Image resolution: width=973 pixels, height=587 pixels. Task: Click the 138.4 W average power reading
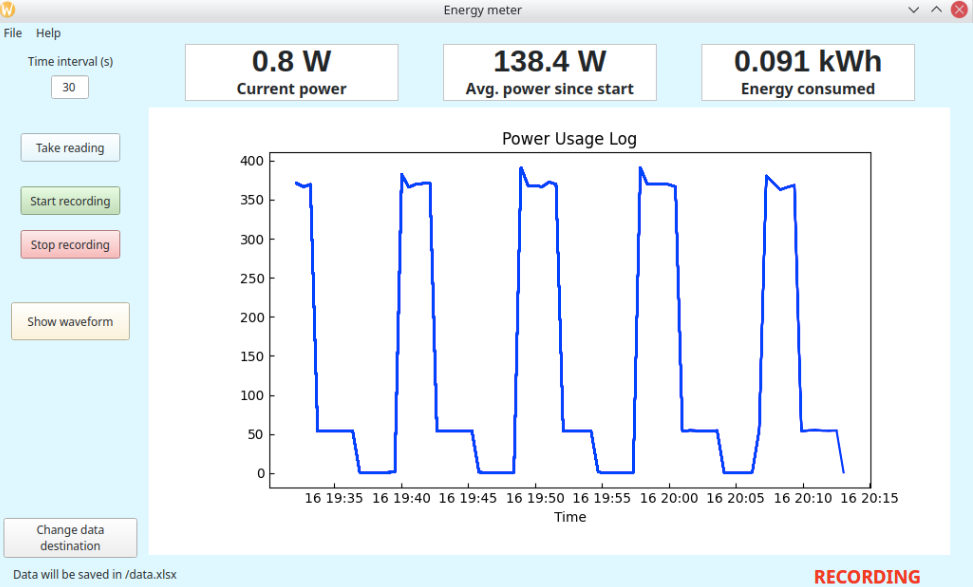coord(550,61)
